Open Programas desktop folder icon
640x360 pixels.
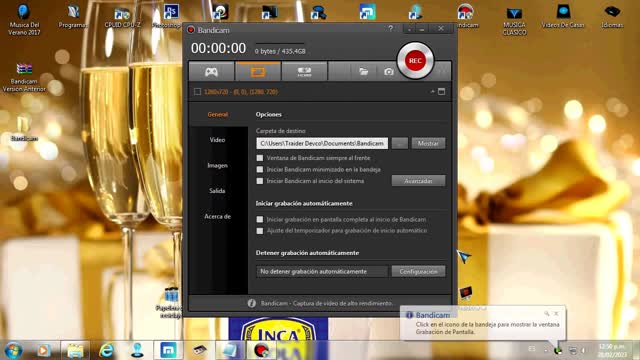coord(73,17)
